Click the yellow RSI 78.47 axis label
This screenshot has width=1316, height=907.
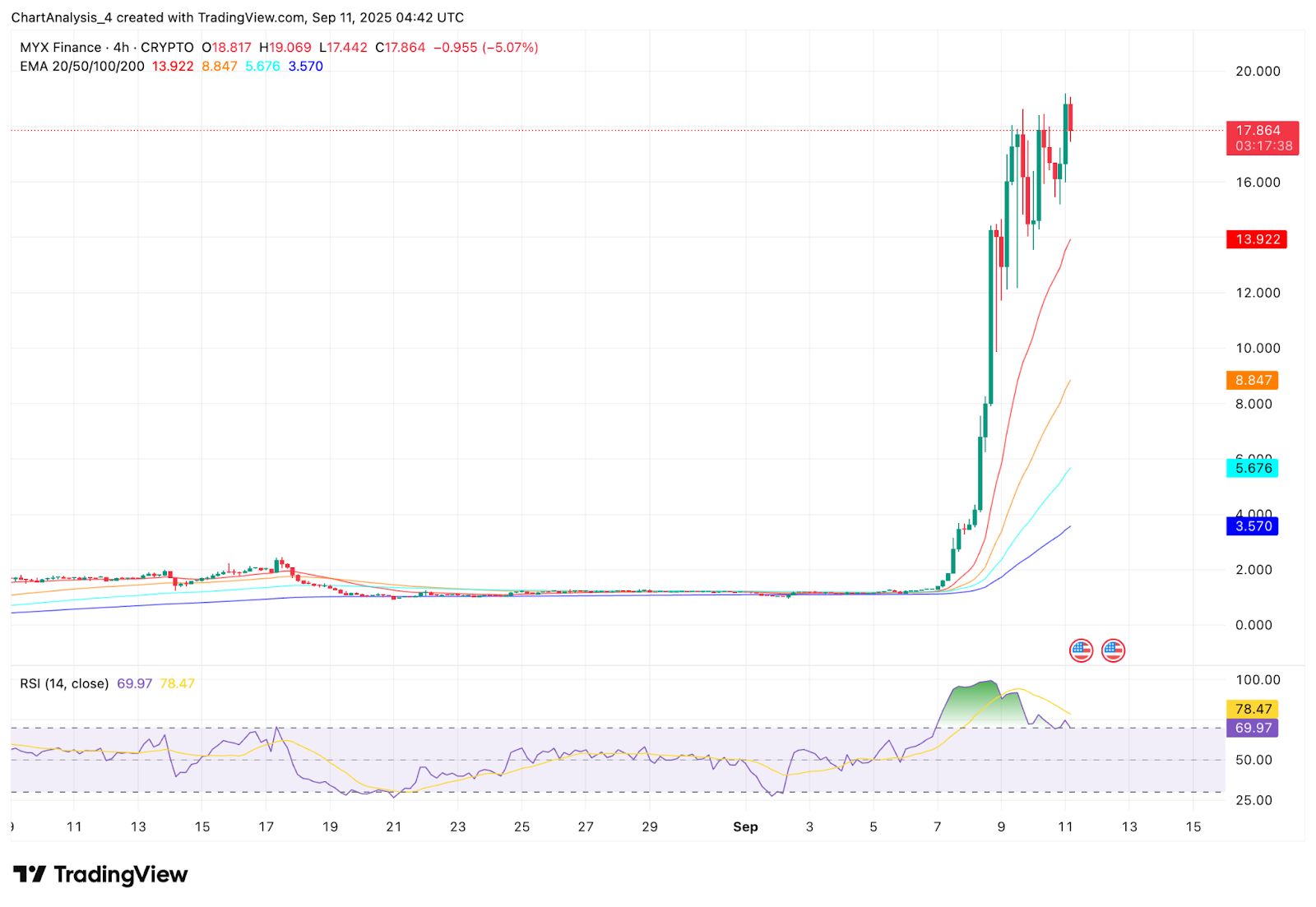coord(1252,709)
